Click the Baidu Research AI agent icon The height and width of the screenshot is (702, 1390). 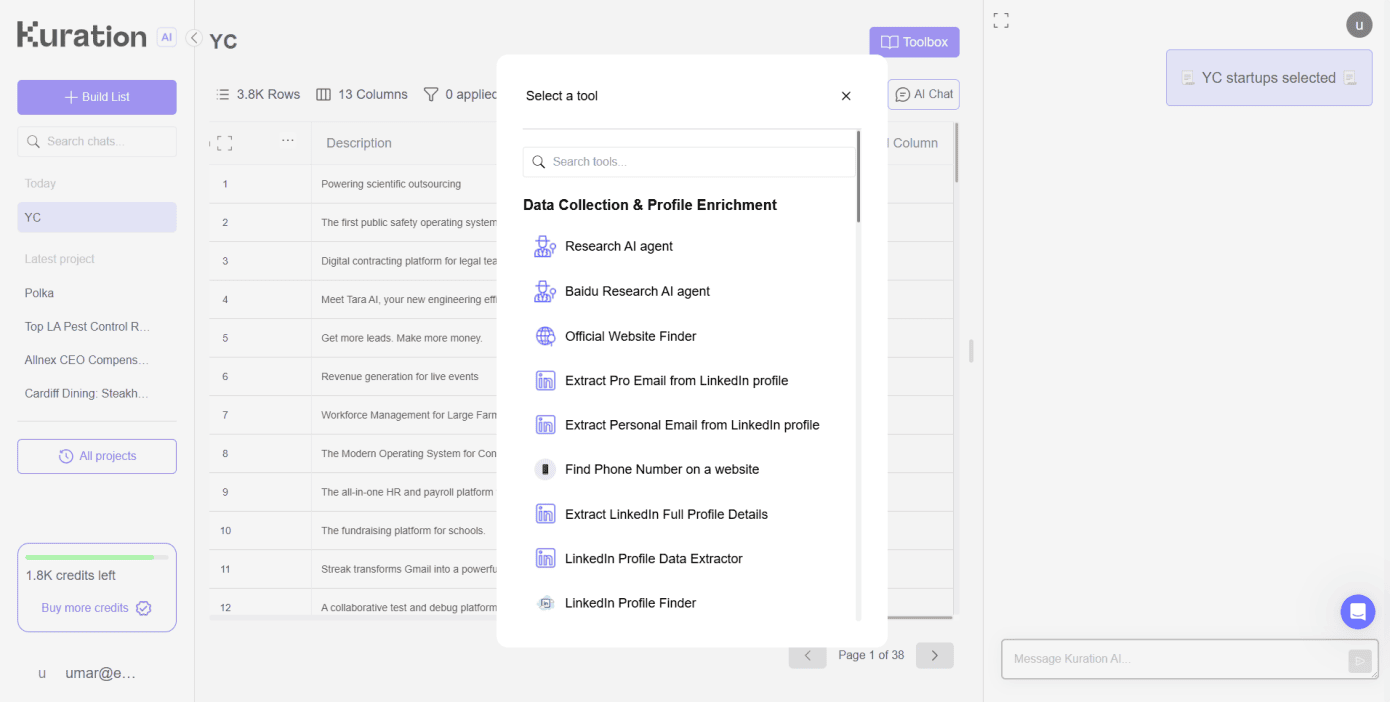pos(545,291)
